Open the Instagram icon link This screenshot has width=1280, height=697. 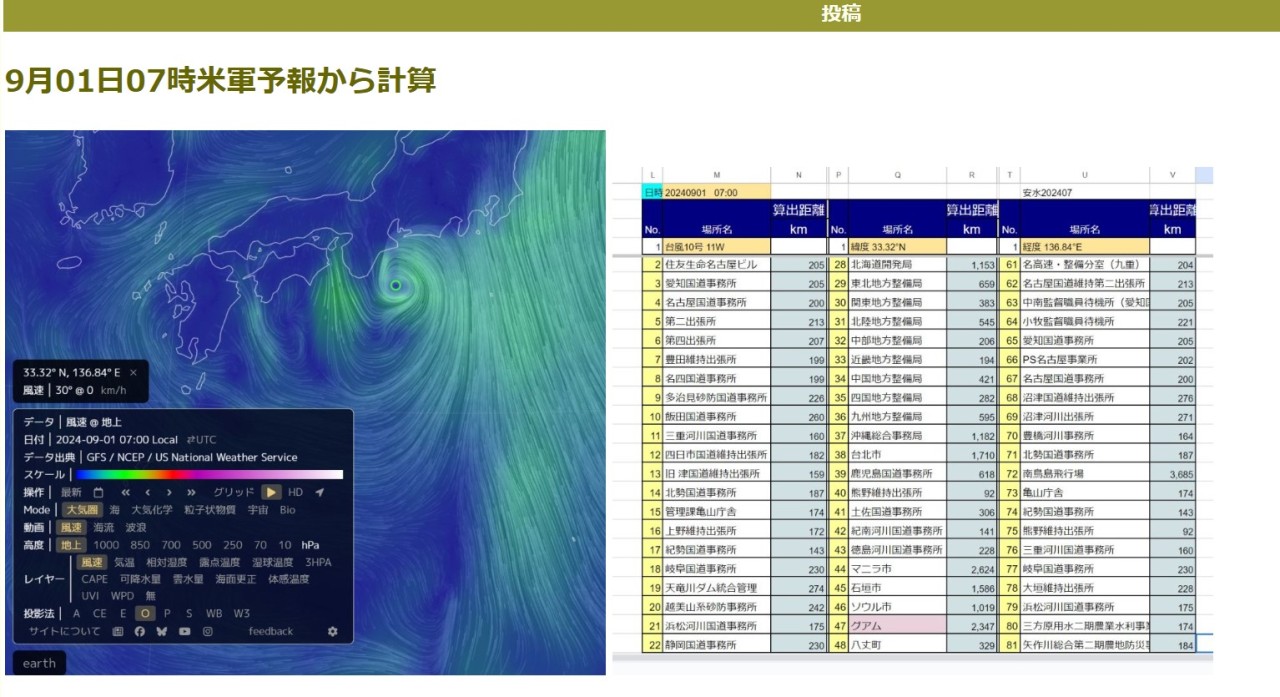pyautogui.click(x=208, y=631)
